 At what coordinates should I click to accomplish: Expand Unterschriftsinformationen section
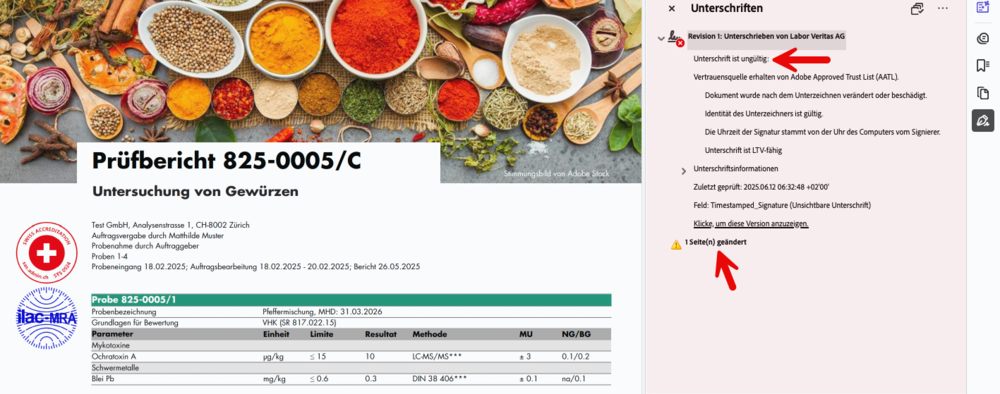tap(684, 171)
